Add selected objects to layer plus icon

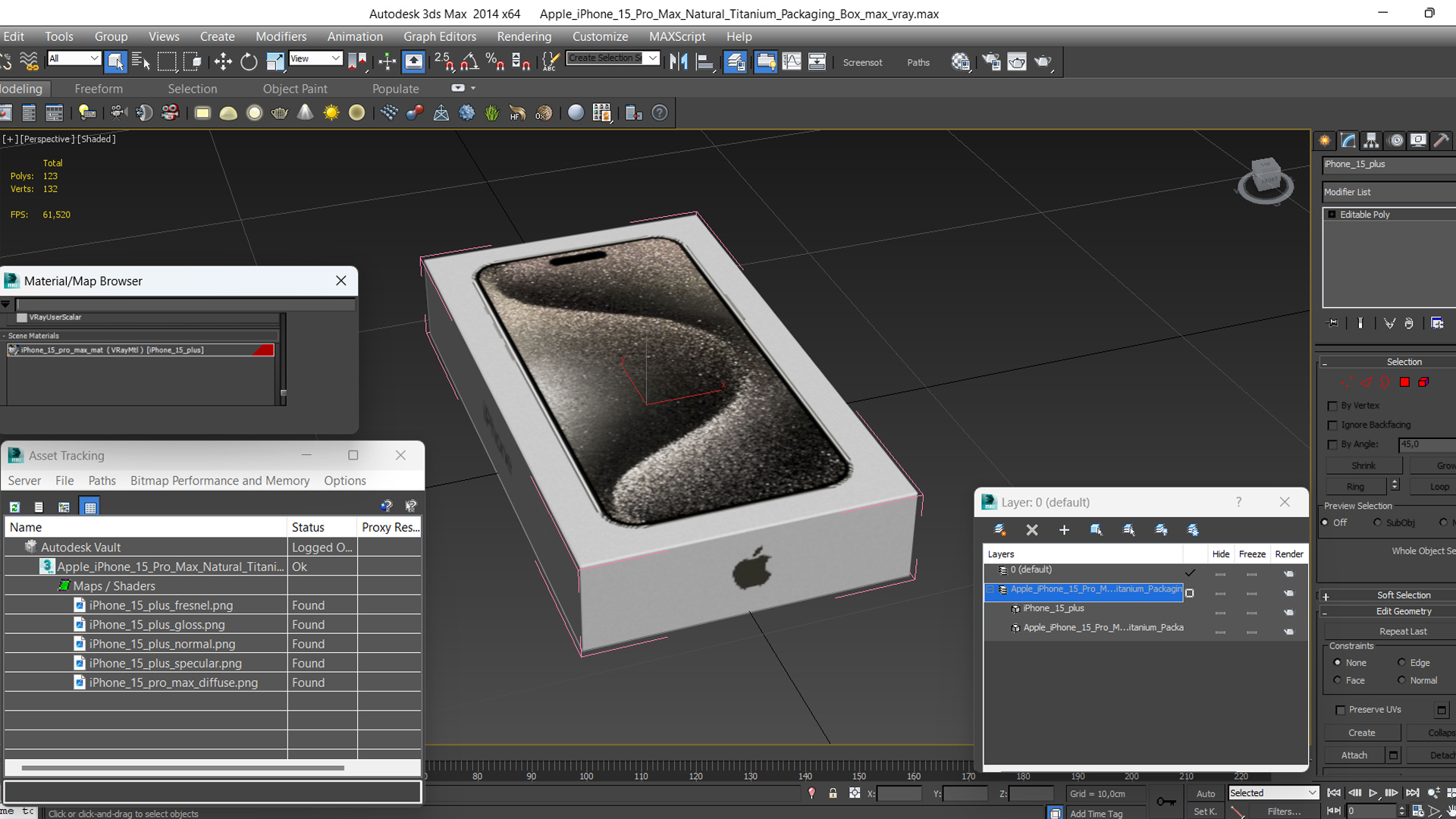(x=1064, y=530)
